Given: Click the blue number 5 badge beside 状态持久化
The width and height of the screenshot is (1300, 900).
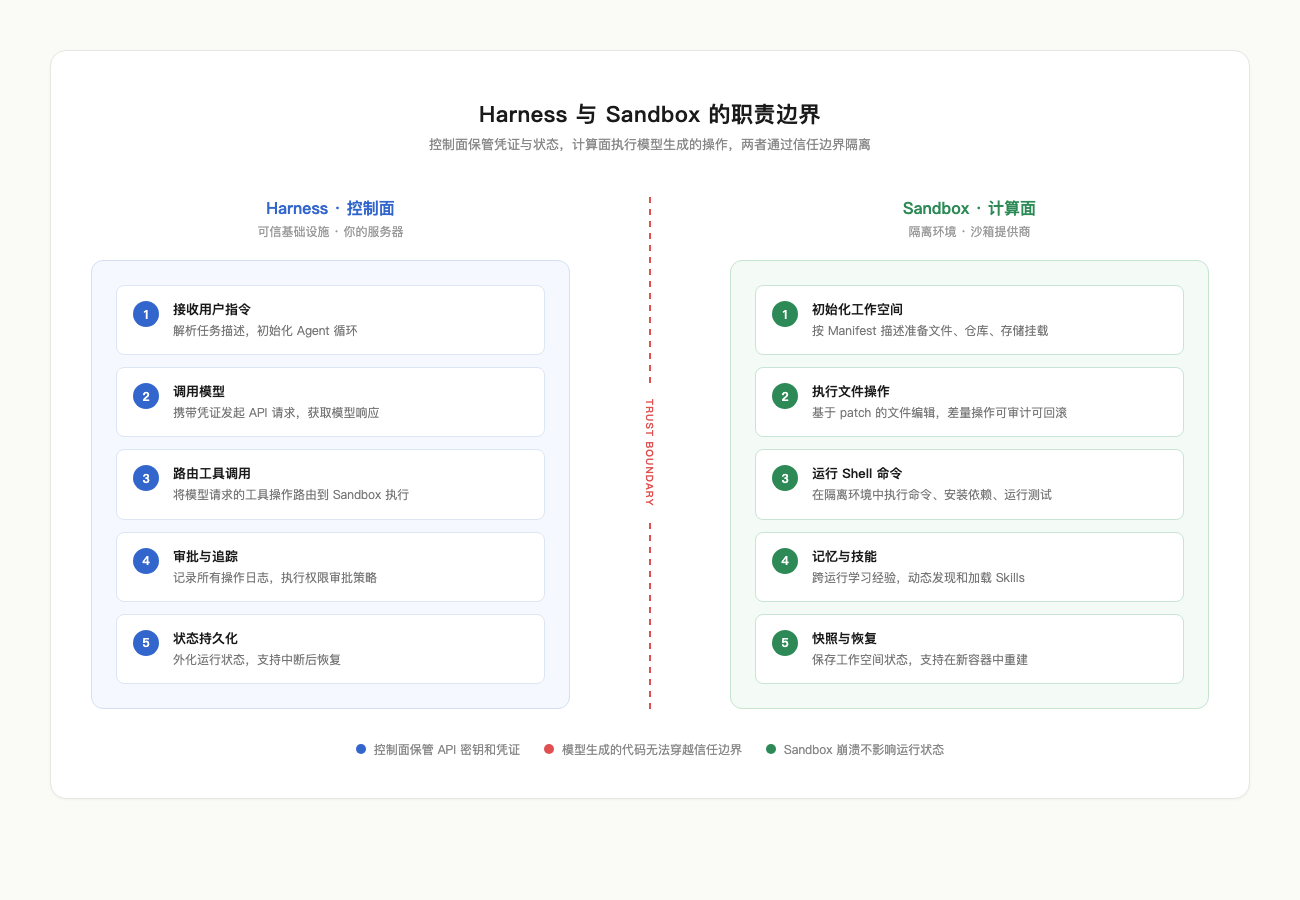Looking at the screenshot, I should 146,643.
